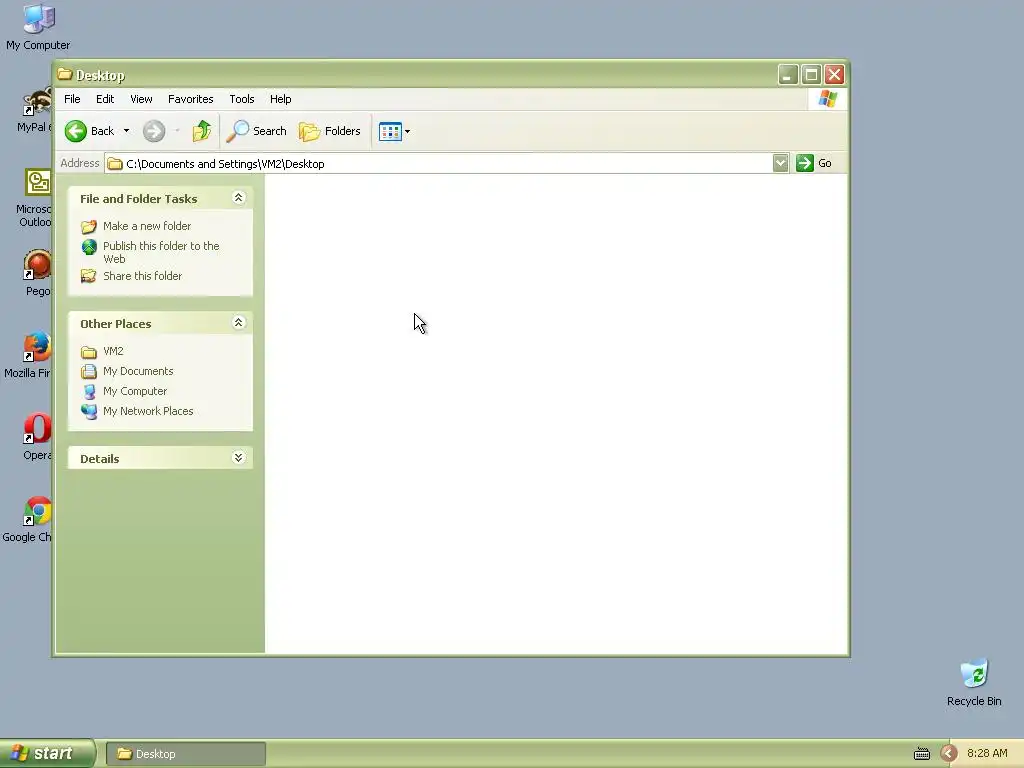Click Publish this folder to the Web
Viewport: 1024px width, 768px height.
pos(161,252)
